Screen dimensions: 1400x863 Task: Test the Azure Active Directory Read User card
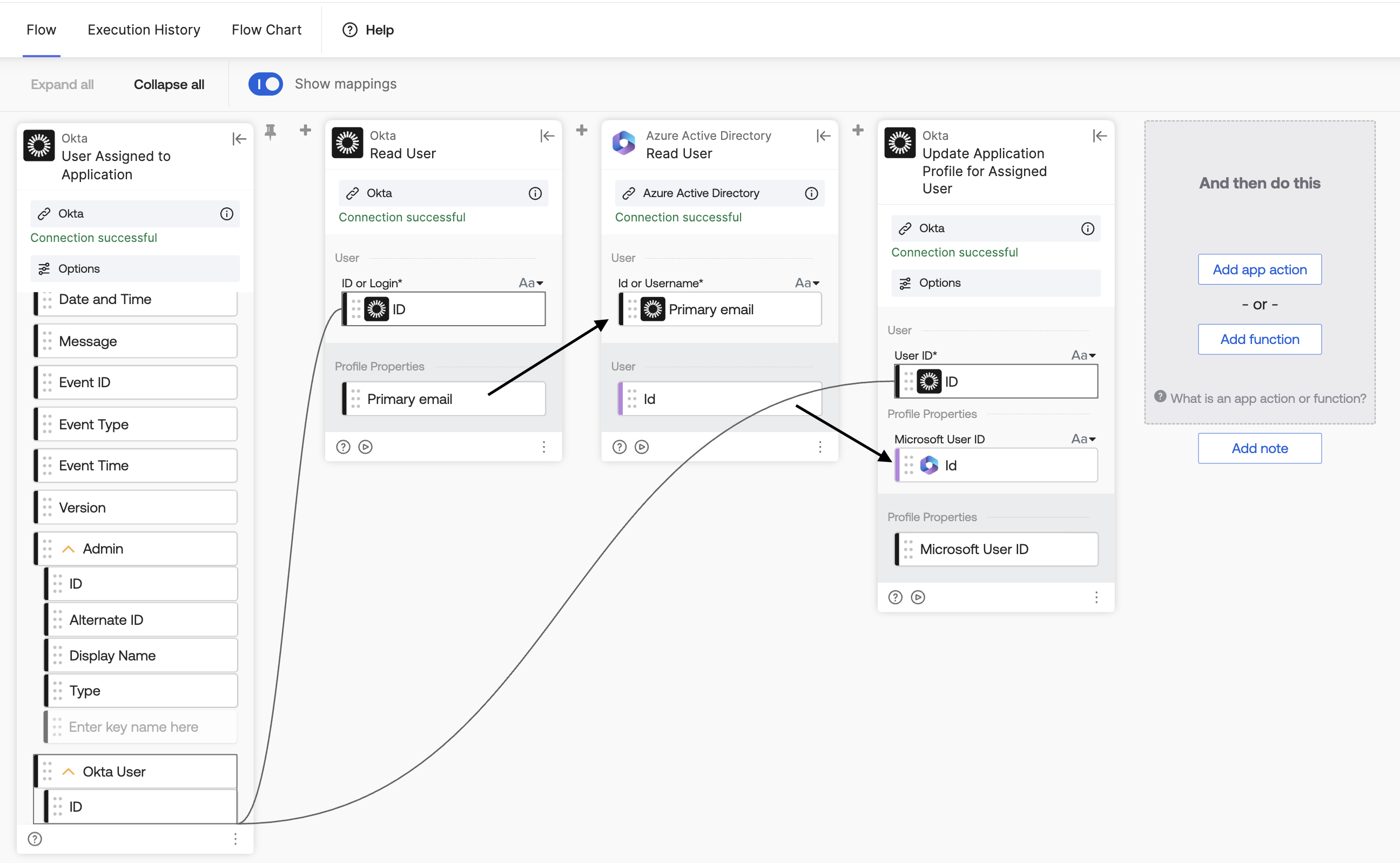[642, 447]
